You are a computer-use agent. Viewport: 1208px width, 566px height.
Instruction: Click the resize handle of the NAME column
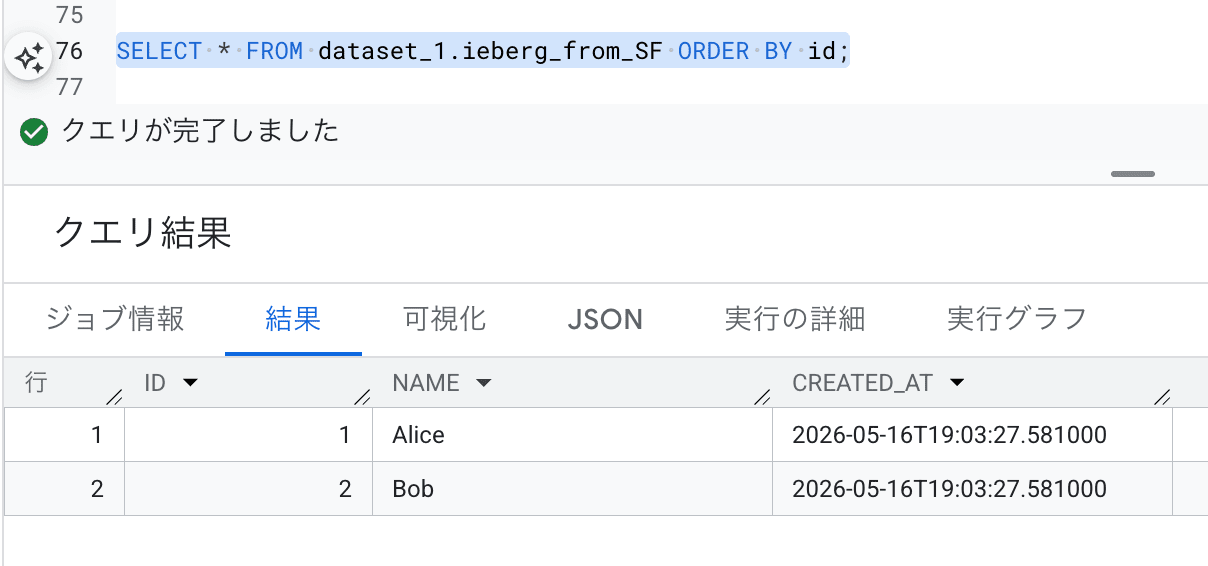[x=762, y=397]
